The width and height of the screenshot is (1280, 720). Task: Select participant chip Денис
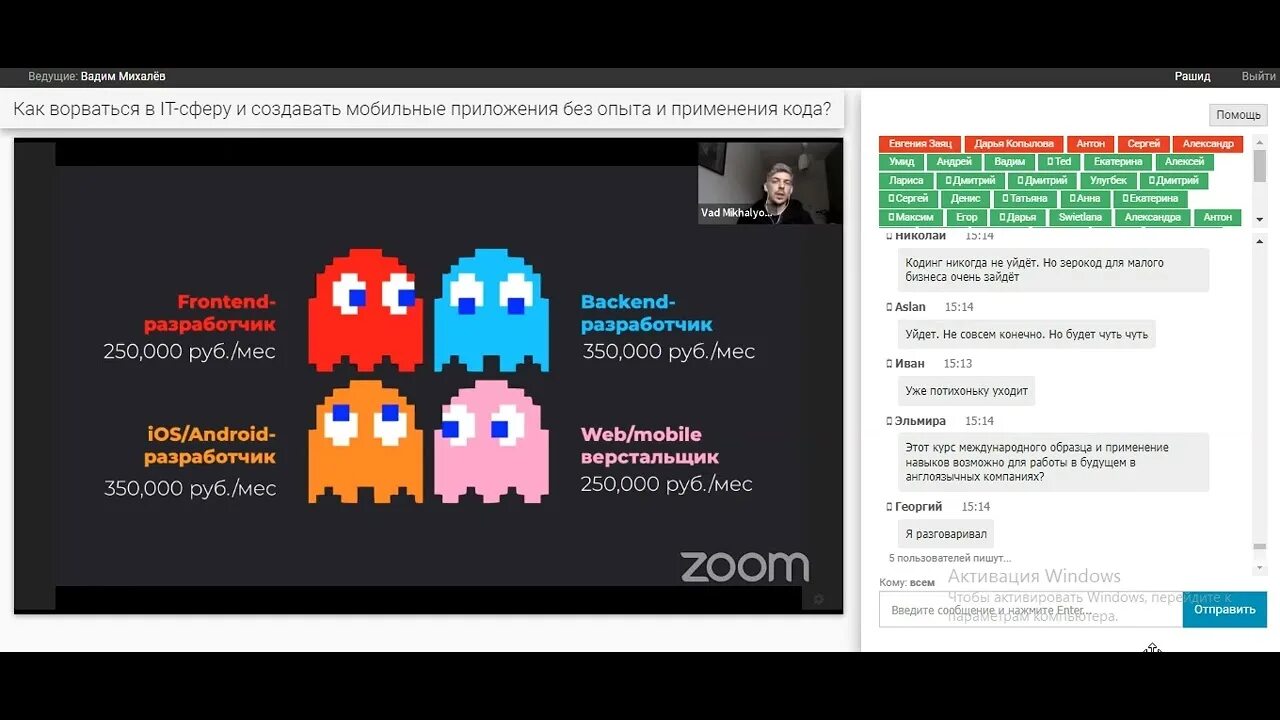click(x=966, y=199)
